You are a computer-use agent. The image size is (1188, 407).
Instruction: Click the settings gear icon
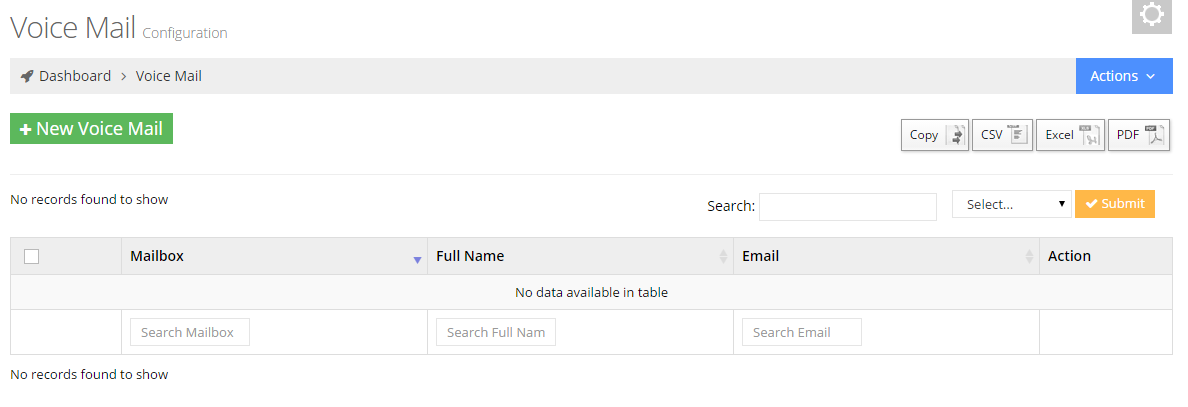click(1151, 15)
